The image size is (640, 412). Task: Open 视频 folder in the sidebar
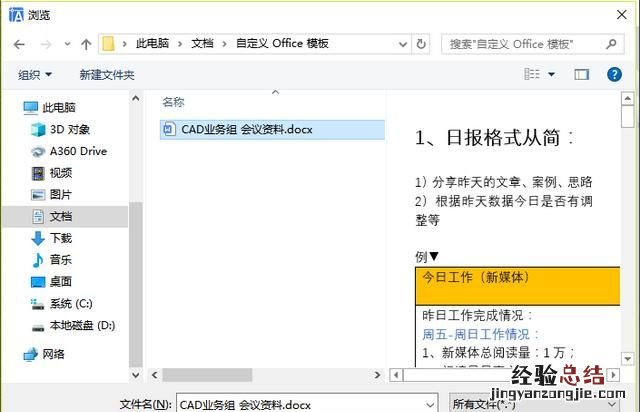pyautogui.click(x=52, y=173)
